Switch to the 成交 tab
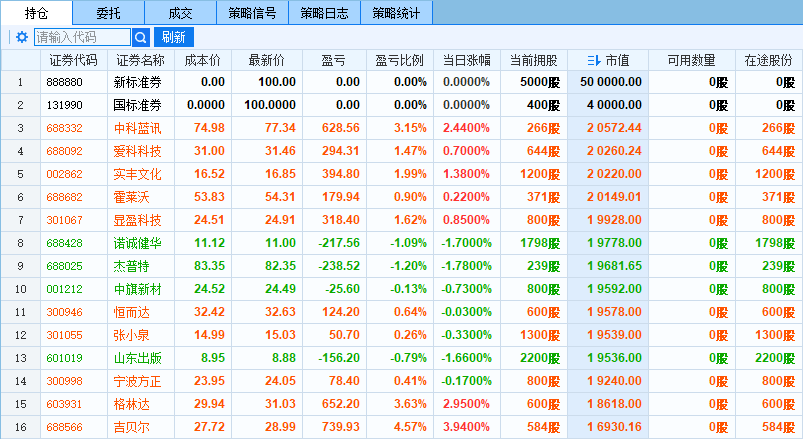The height and width of the screenshot is (439, 803). click(181, 13)
